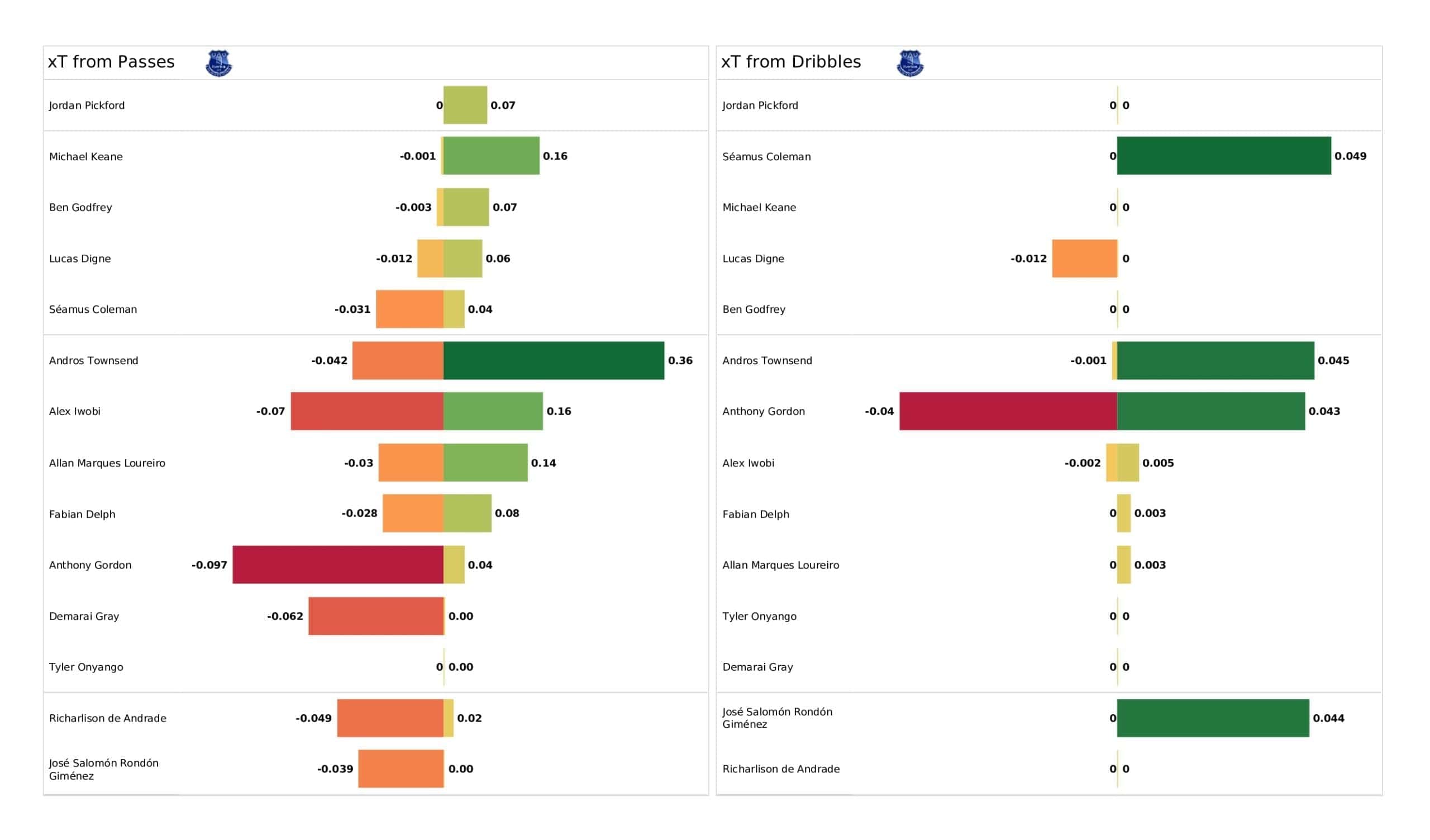The width and height of the screenshot is (1430, 840).
Task: Select Andros Townsend's dark green 0.36 passes bar
Action: [553, 360]
